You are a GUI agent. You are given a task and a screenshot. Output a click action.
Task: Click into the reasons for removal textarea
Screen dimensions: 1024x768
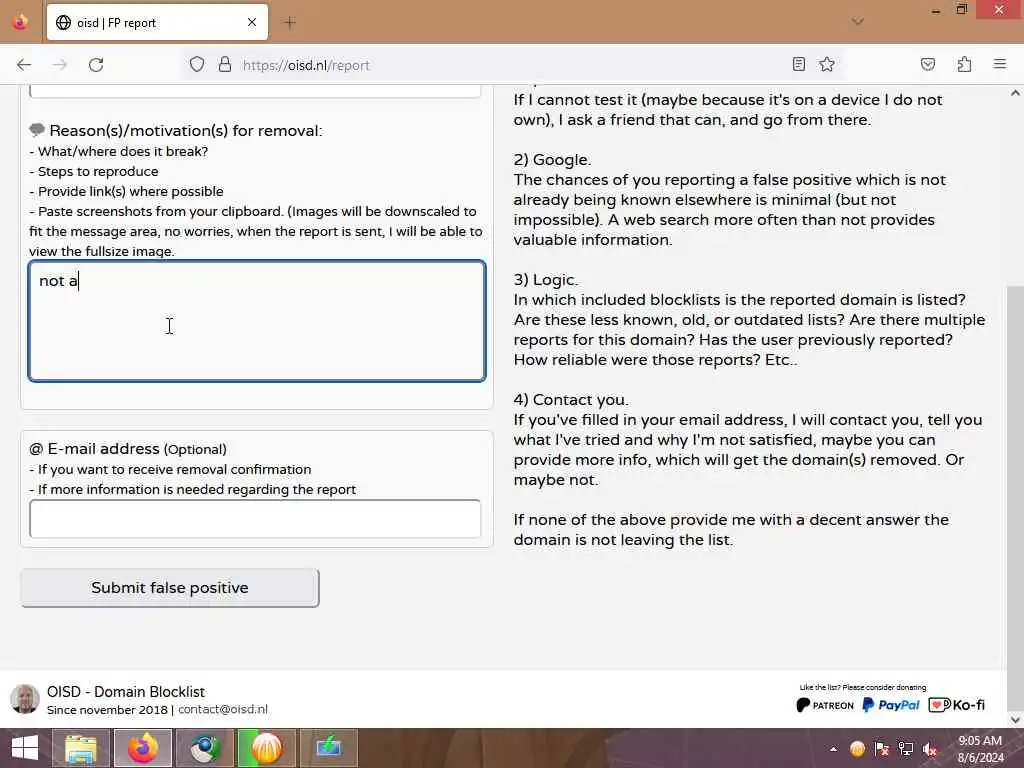coord(257,321)
